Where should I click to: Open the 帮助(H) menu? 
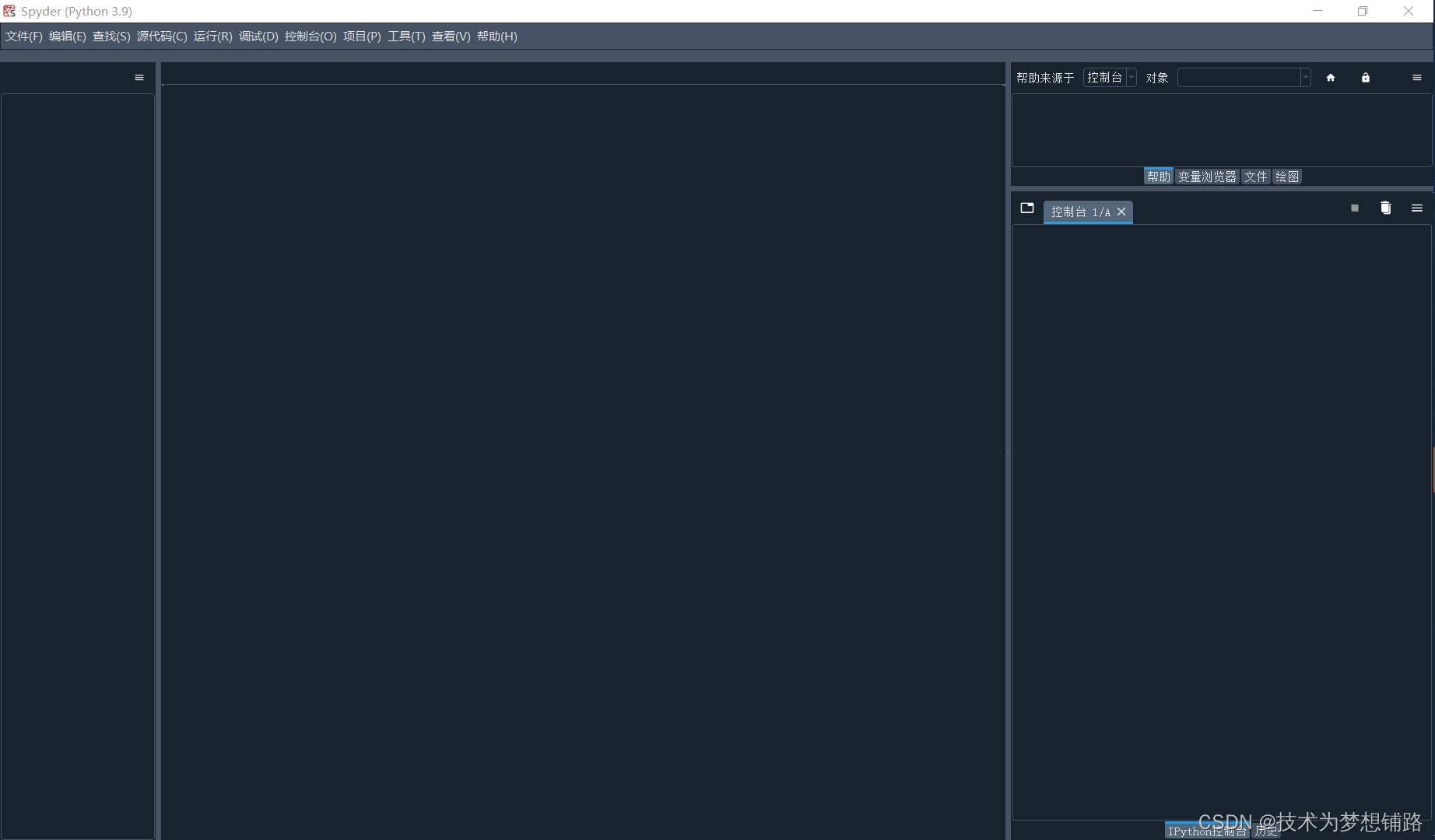496,37
